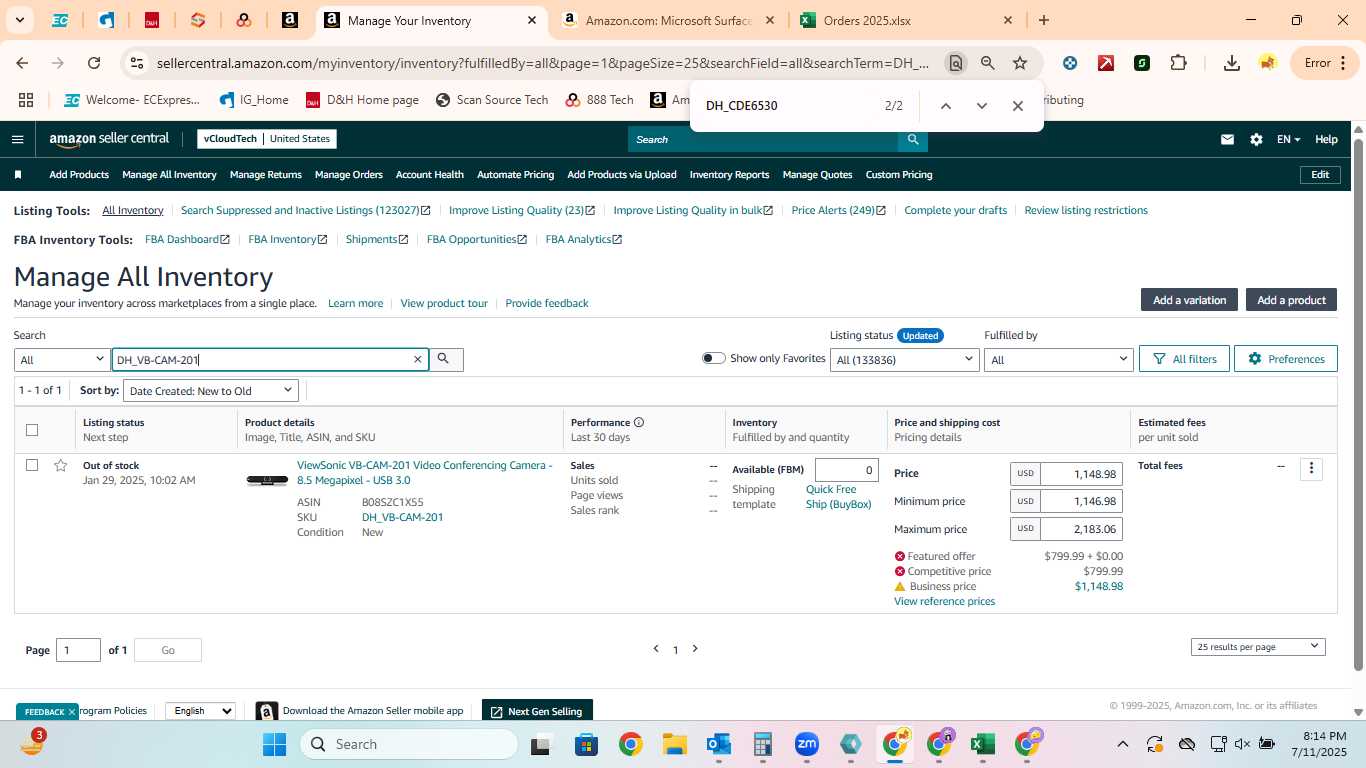Screen dimensions: 1366x768
Task: Click the ViewSonic camera product thumbnail
Action: pos(267,481)
